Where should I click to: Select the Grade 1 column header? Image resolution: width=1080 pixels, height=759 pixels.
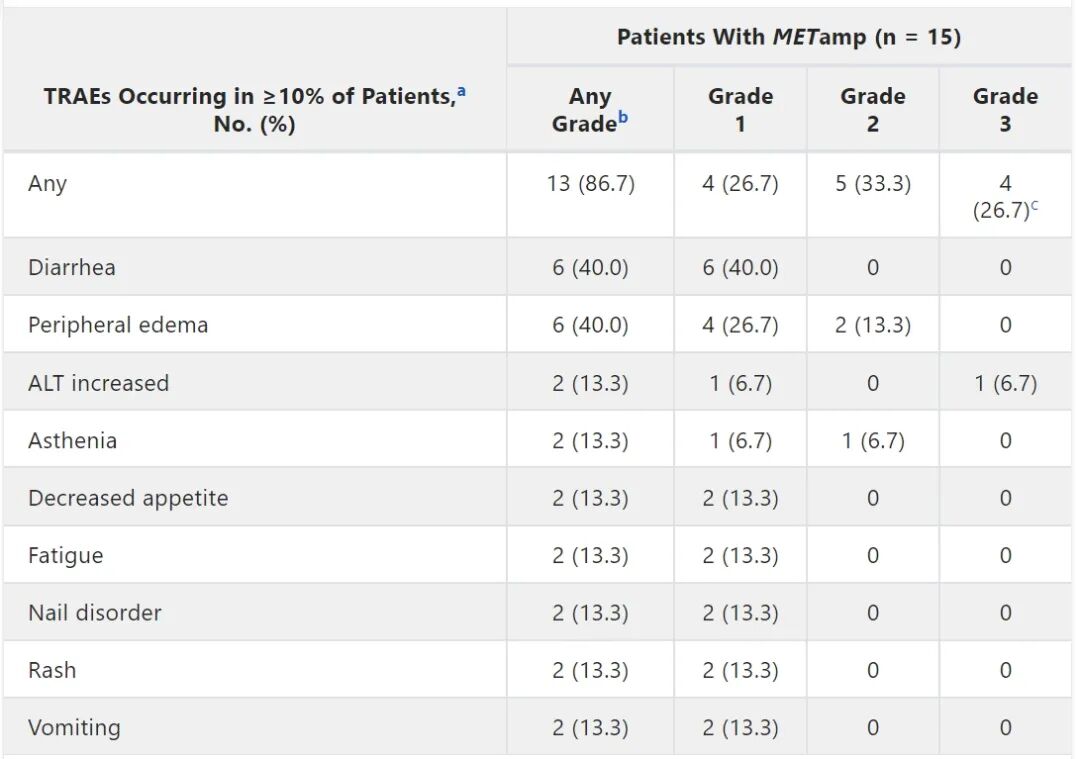740,110
